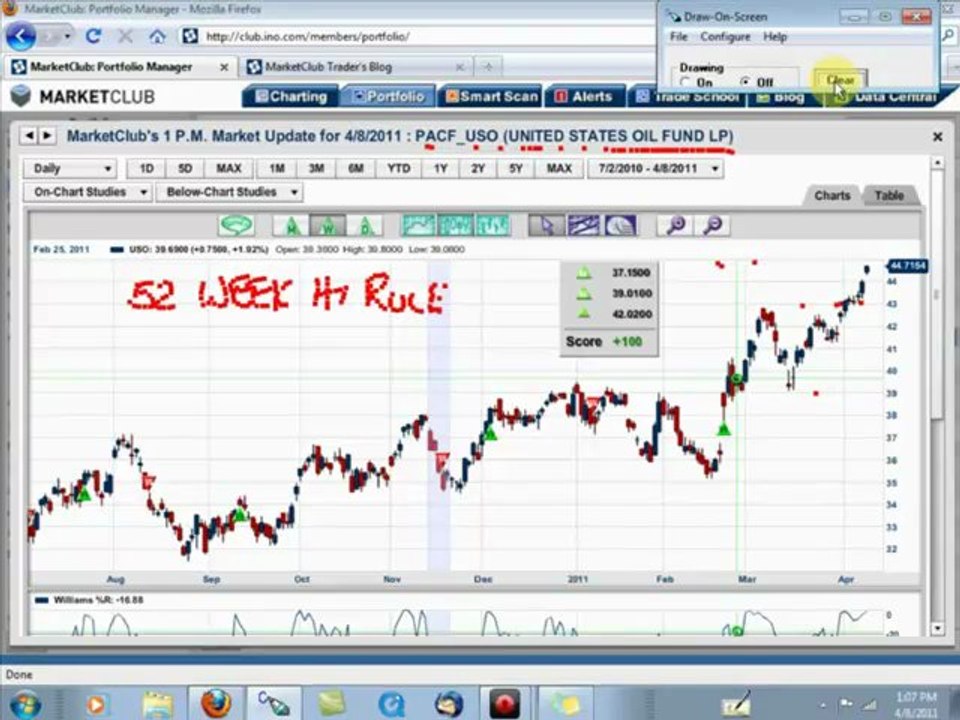Select Charts view tab
Viewport: 960px width, 720px height.
click(832, 195)
